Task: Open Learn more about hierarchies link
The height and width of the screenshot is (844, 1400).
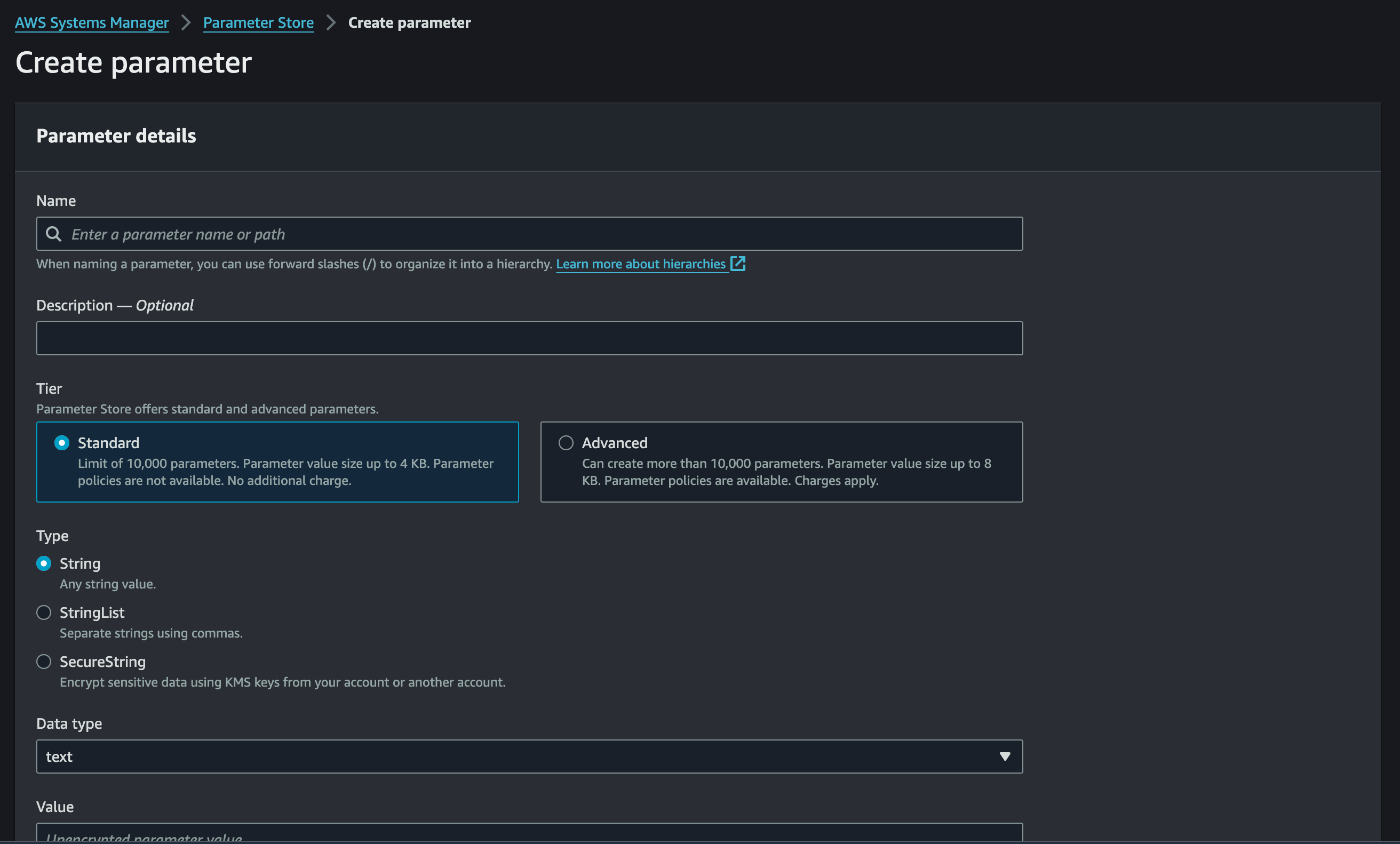Action: [x=641, y=264]
